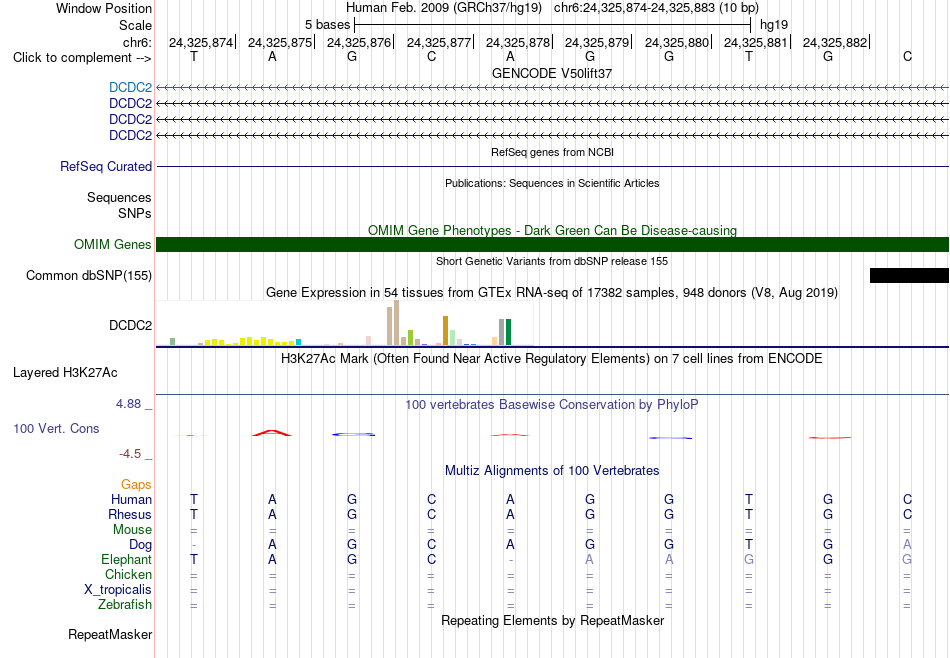Click the '5 bases' scale bar label
The image size is (950, 658).
click(x=327, y=25)
